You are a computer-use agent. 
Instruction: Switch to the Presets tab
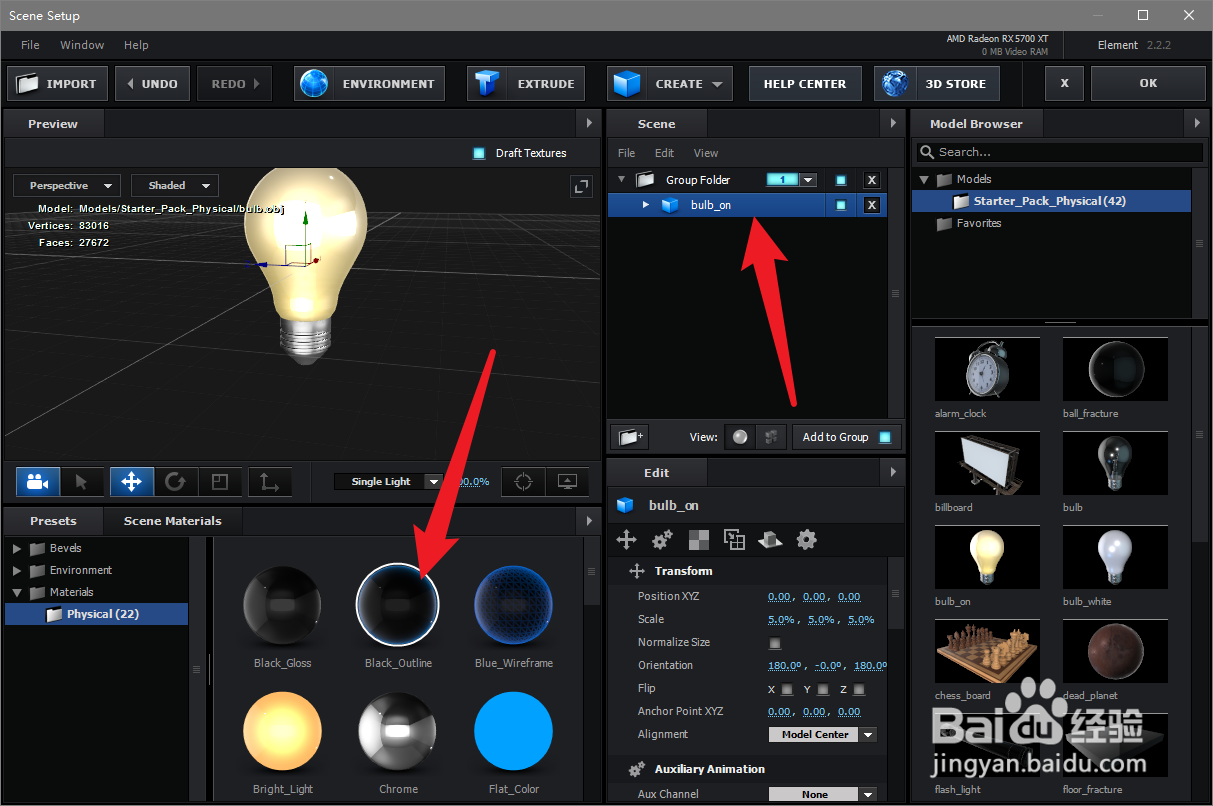53,521
